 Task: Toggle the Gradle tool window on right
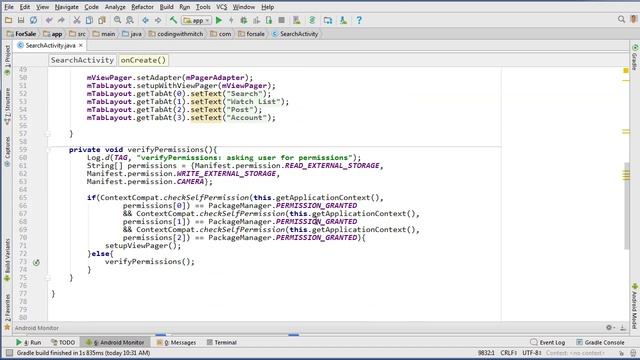[635, 57]
